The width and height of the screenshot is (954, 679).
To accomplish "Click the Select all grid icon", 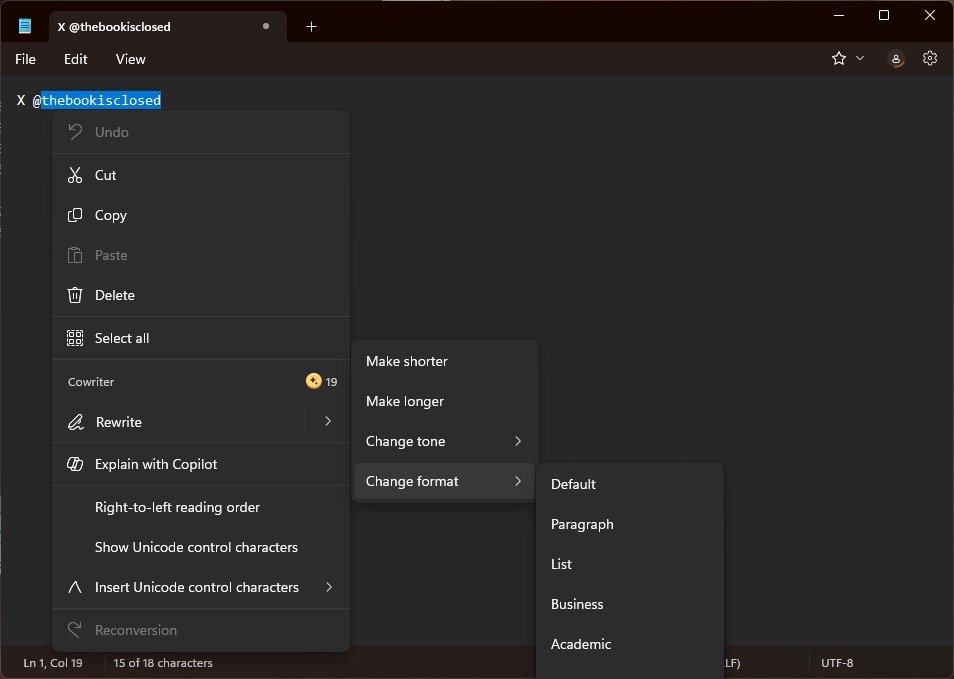I will [75, 338].
